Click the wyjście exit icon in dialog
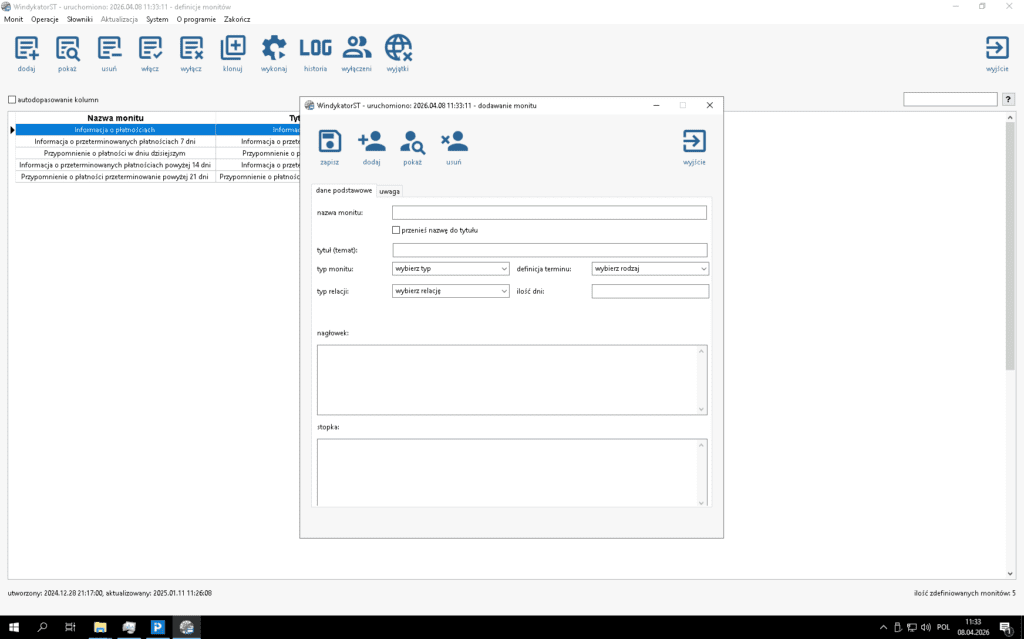 point(694,142)
